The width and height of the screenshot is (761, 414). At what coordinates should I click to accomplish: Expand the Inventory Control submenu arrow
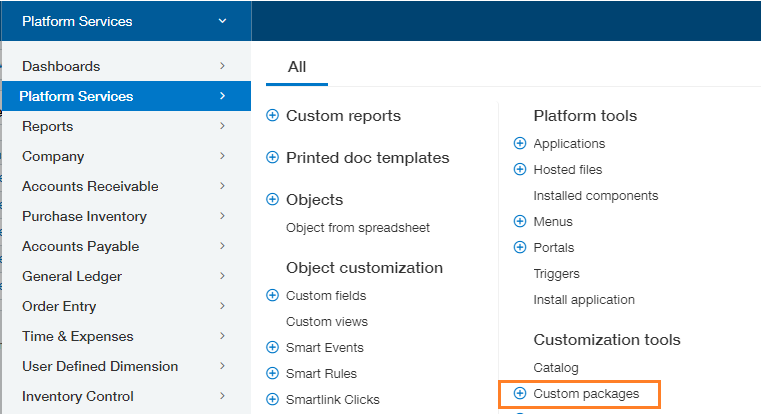click(222, 396)
